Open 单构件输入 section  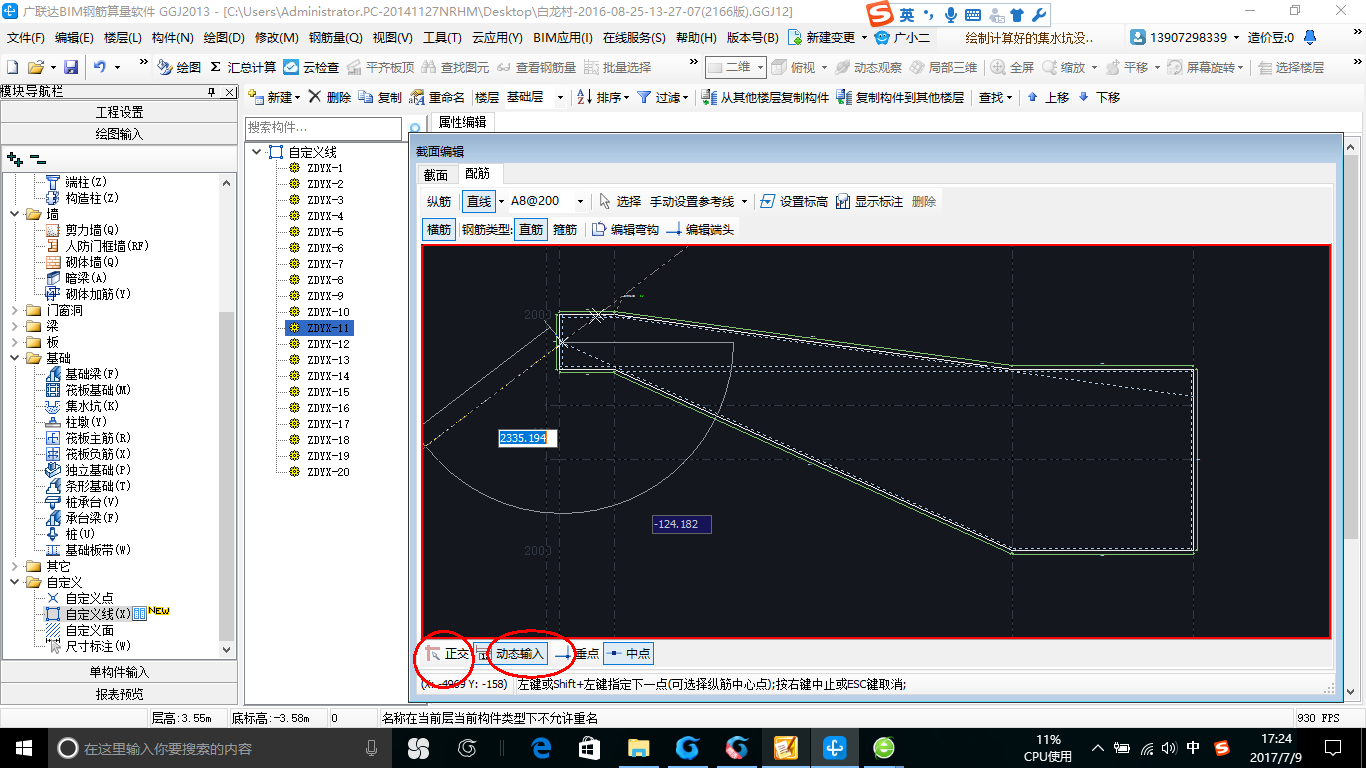point(120,672)
